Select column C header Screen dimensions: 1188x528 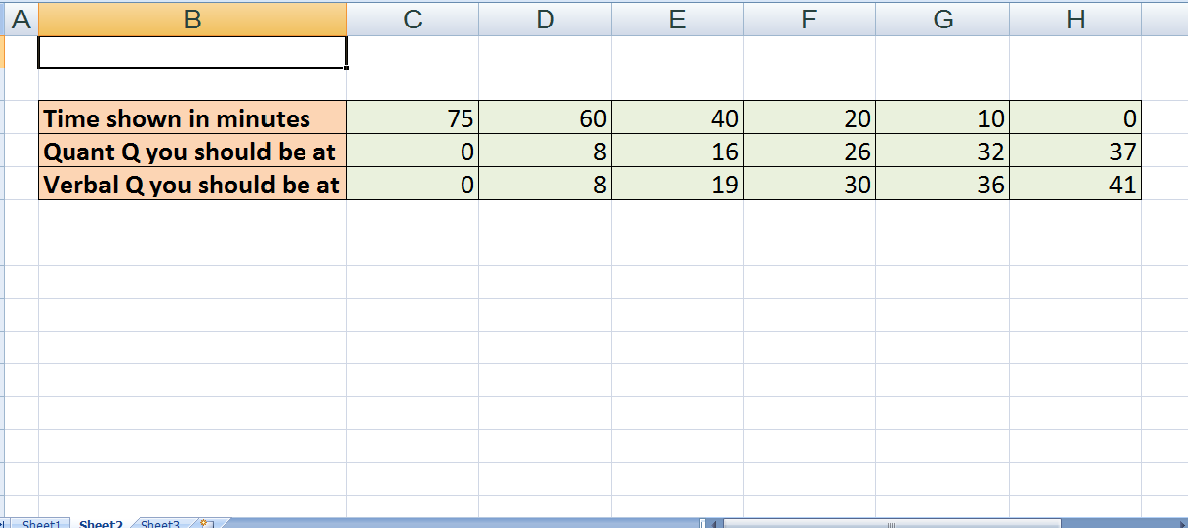[x=412, y=19]
